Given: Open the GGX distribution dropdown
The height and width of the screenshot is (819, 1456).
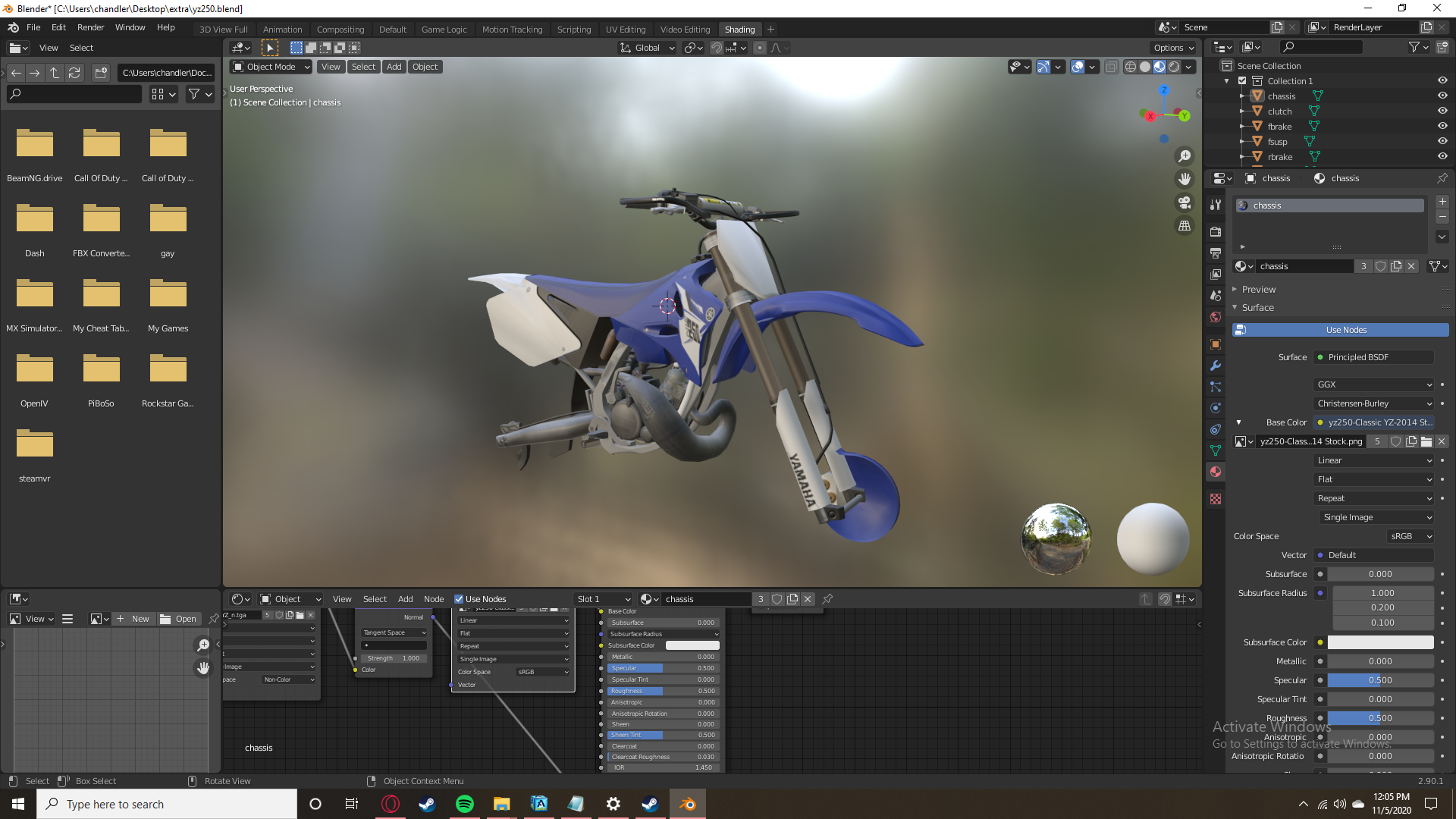Looking at the screenshot, I should point(1373,384).
